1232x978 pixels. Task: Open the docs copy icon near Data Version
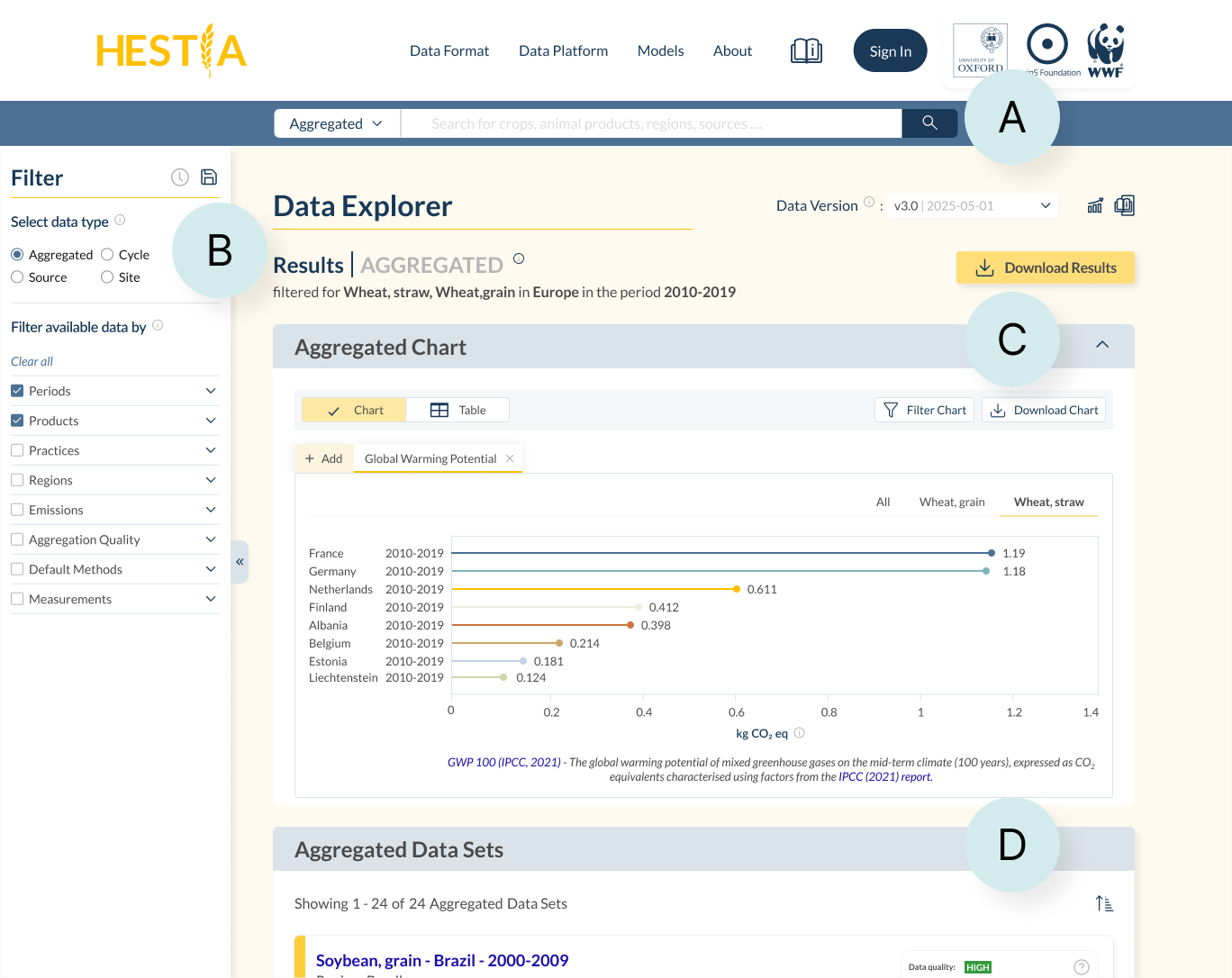coord(1124,205)
